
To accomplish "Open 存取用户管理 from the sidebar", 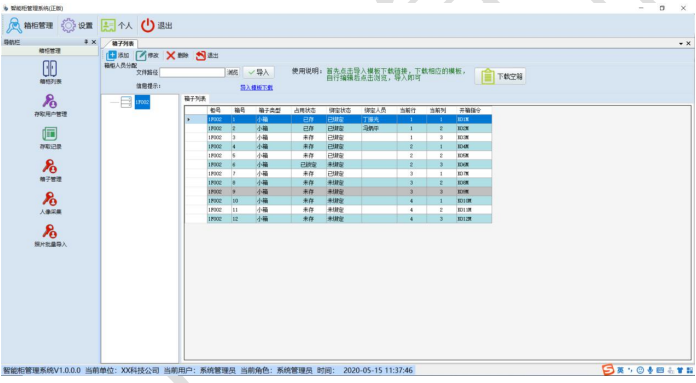I will pyautogui.click(x=50, y=105).
